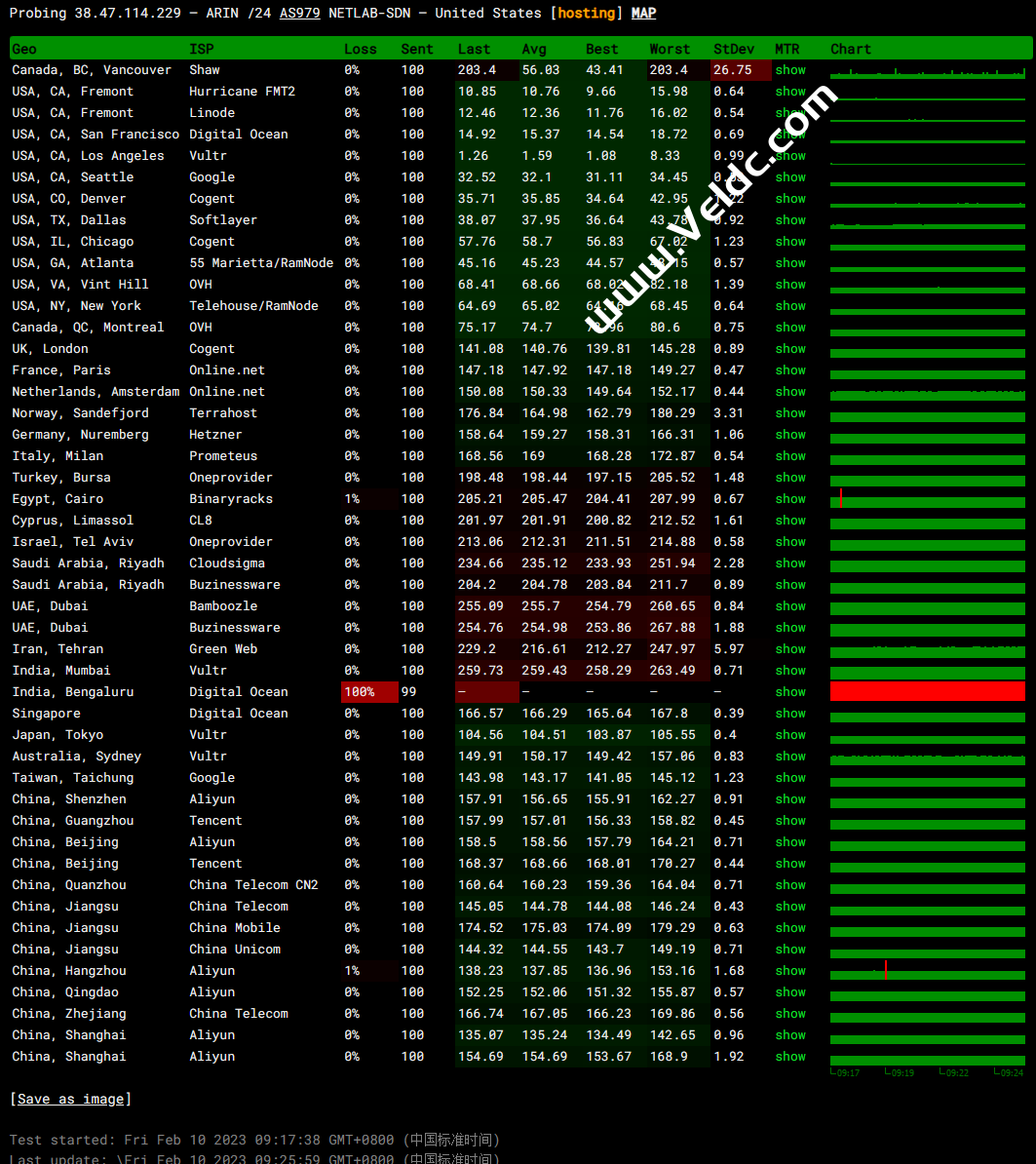The image size is (1036, 1164).
Task: Click the Loss column header
Action: (x=360, y=49)
